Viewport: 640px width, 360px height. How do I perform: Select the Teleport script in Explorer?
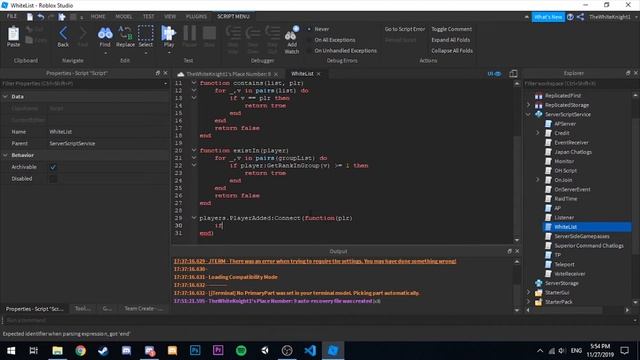point(564,264)
